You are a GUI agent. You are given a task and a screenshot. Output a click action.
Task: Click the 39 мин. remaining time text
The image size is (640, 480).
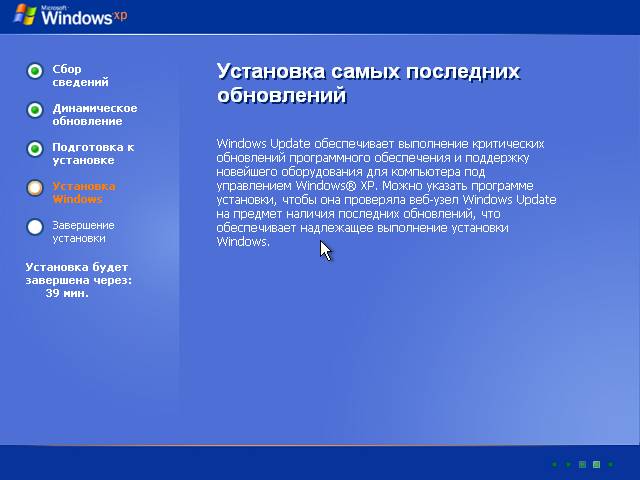pyautogui.click(x=67, y=294)
